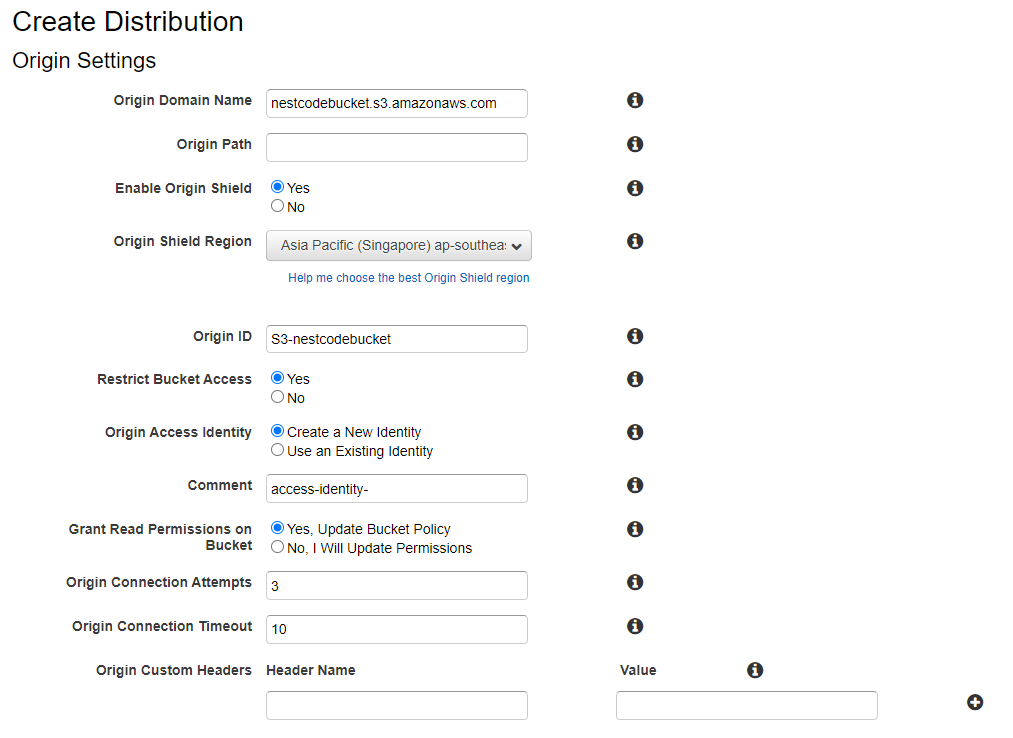Click the Origin Access Identity info icon

coord(635,432)
